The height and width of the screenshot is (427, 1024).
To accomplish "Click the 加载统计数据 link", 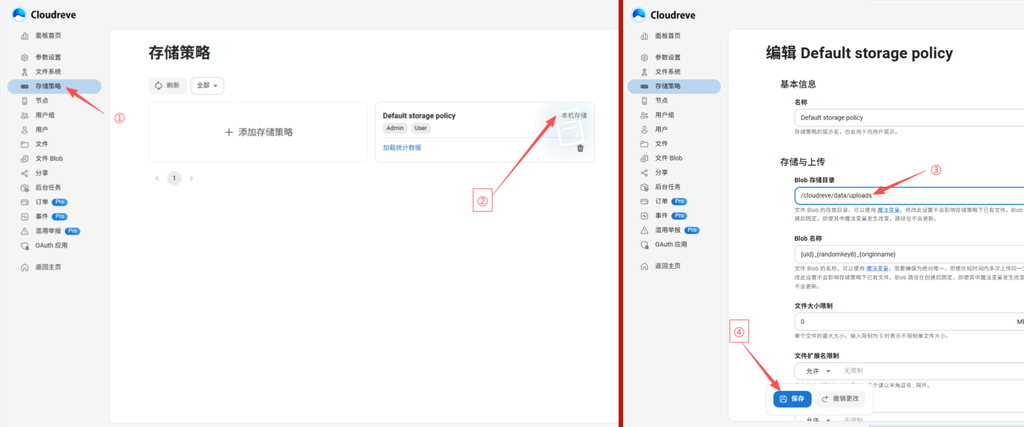I will click(402, 148).
